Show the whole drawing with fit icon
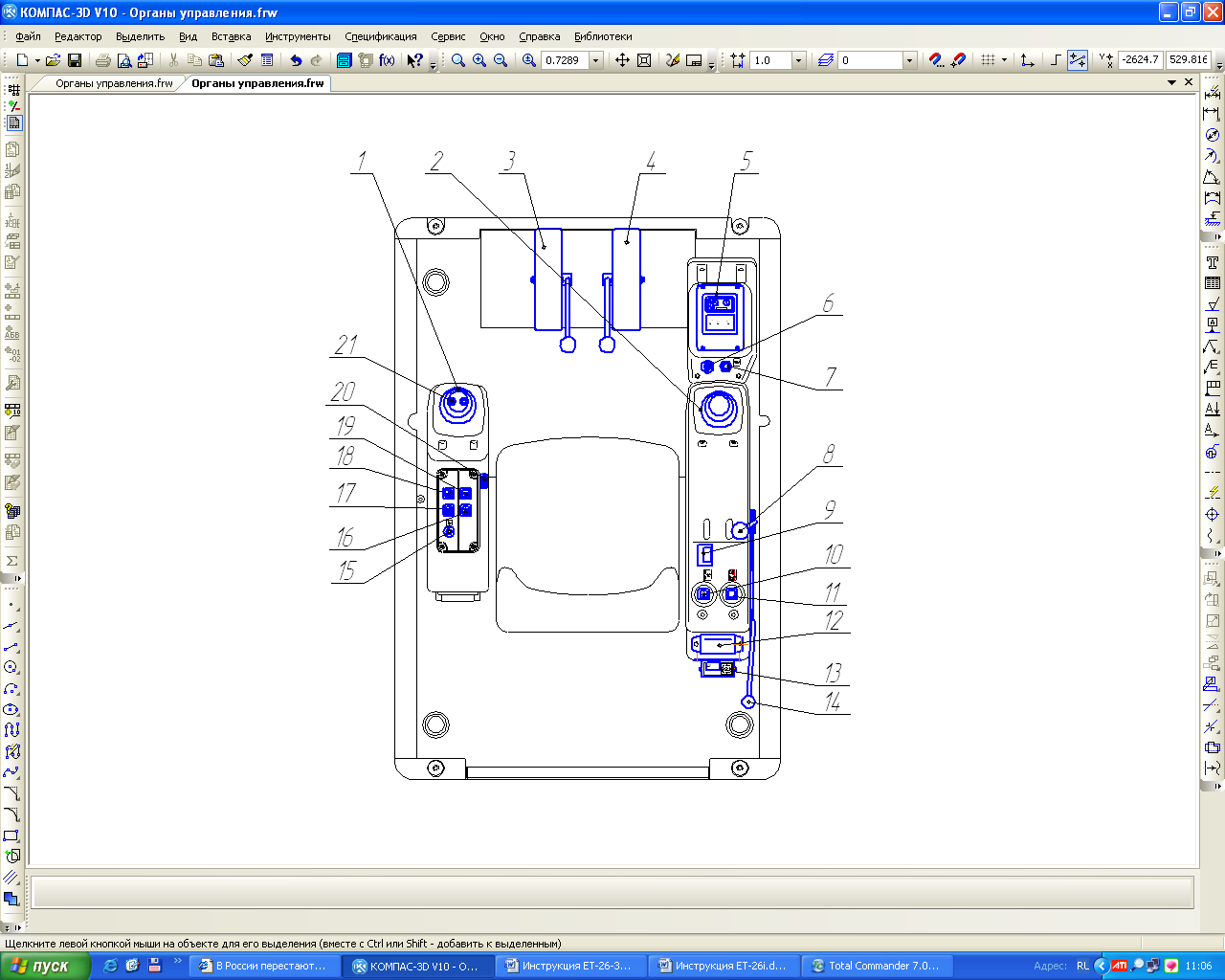The width and height of the screenshot is (1225, 980). coord(644,60)
